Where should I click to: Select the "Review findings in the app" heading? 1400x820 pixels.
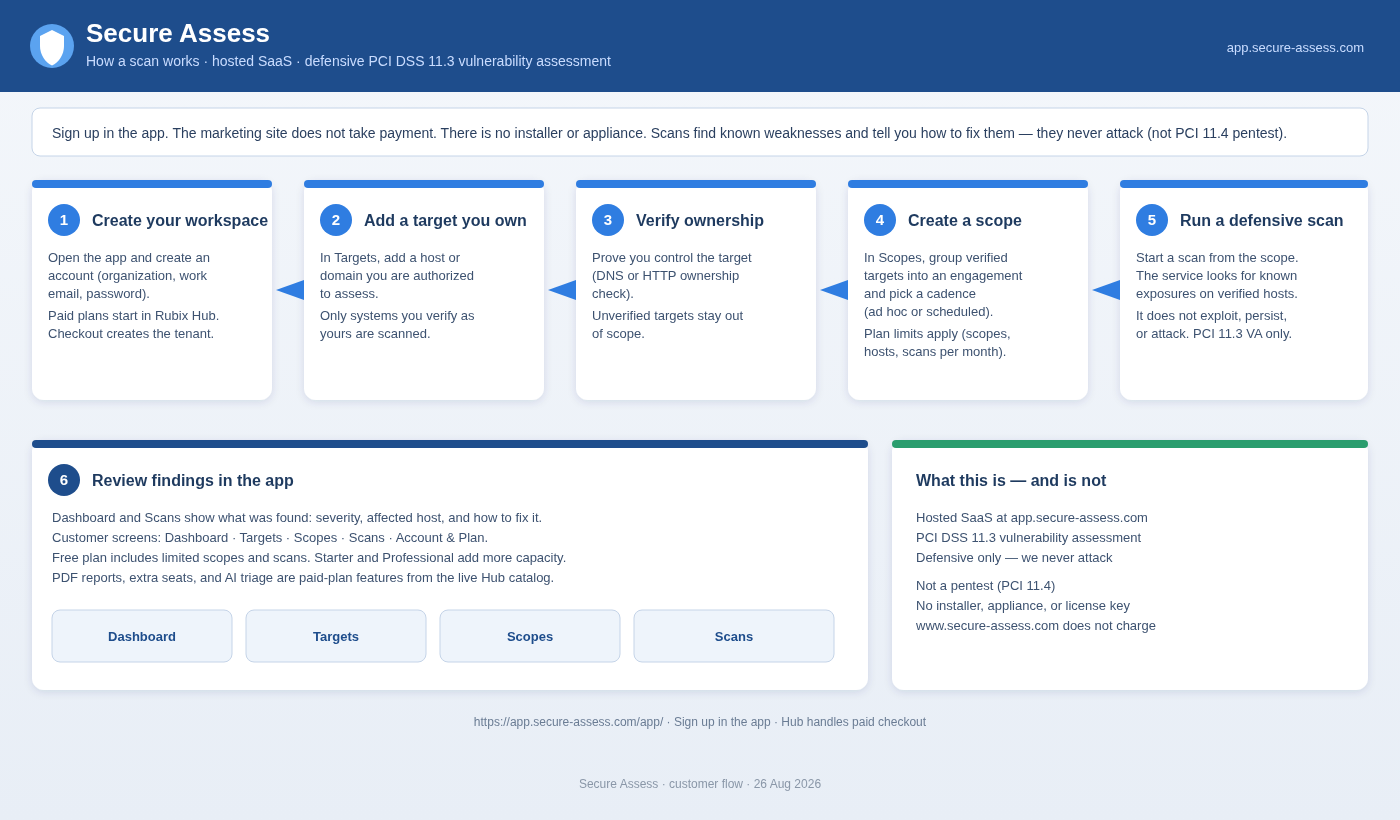click(193, 480)
